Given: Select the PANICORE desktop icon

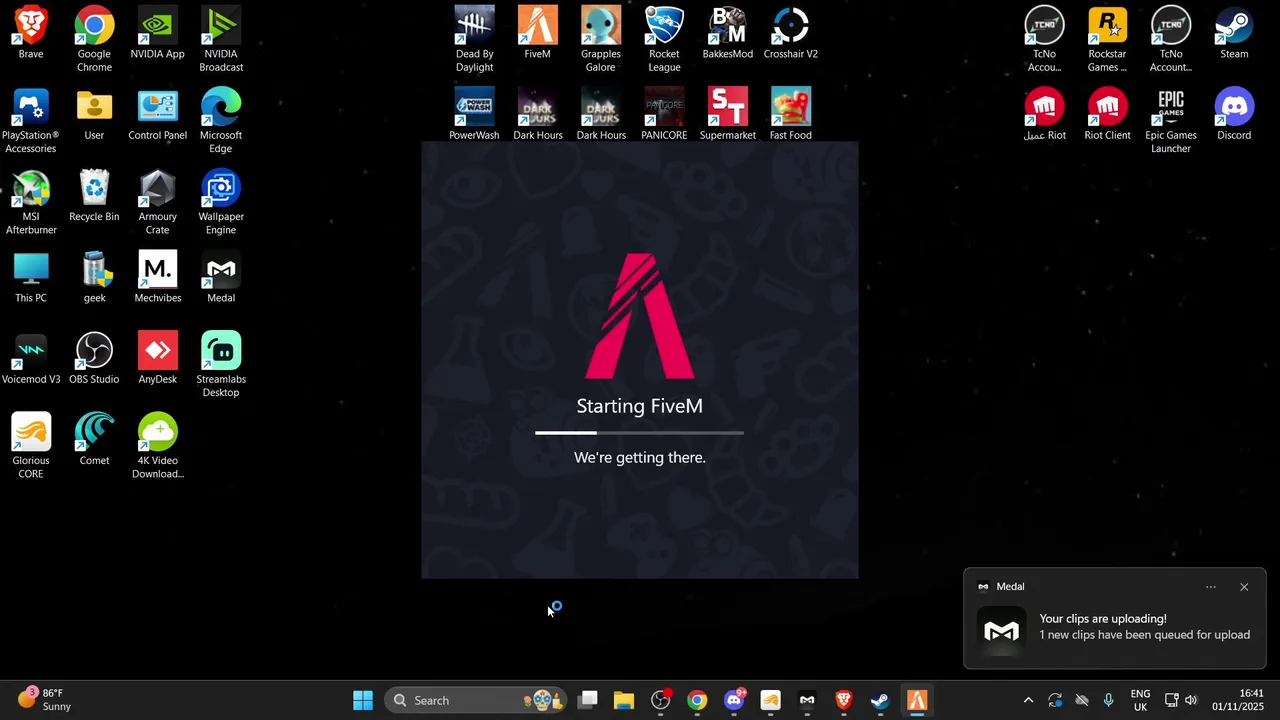Looking at the screenshot, I should (664, 114).
